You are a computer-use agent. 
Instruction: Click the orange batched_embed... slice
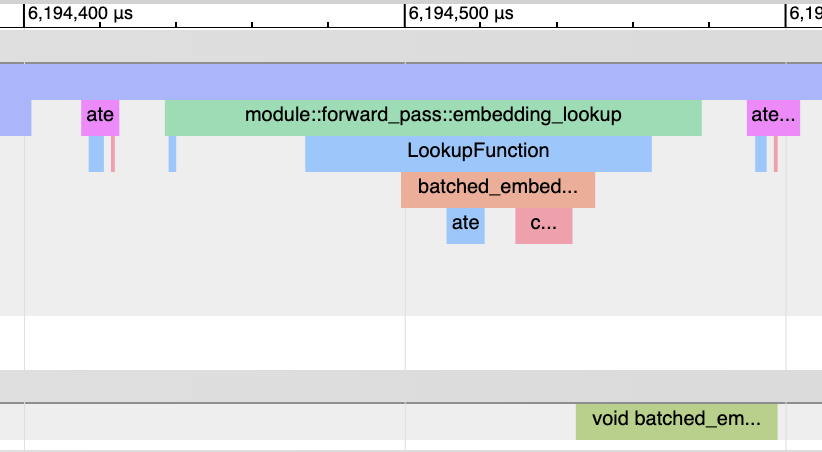click(x=498, y=187)
